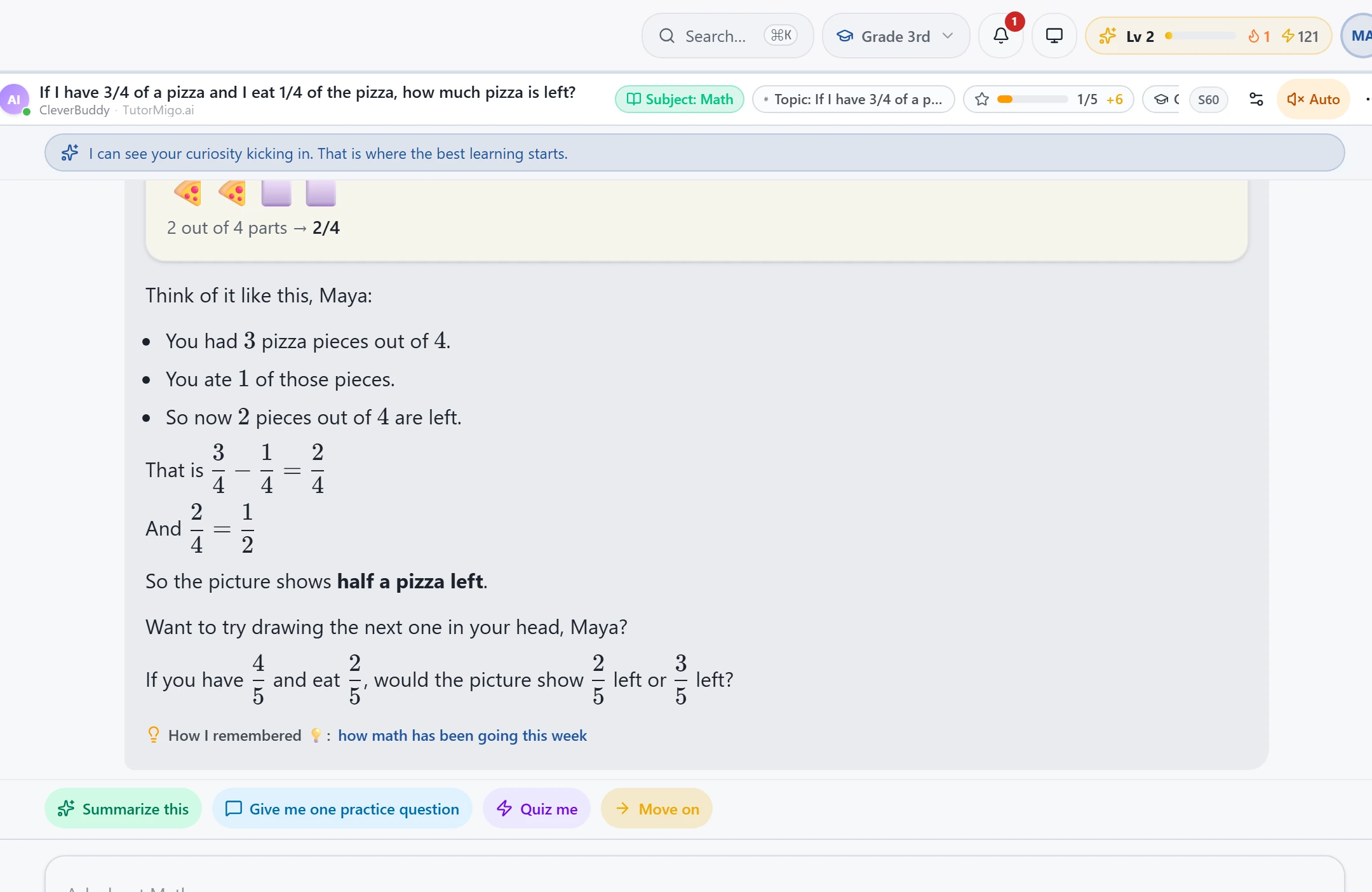Viewport: 1372px width, 892px height.
Task: Click the Quiz me button
Action: tap(537, 809)
